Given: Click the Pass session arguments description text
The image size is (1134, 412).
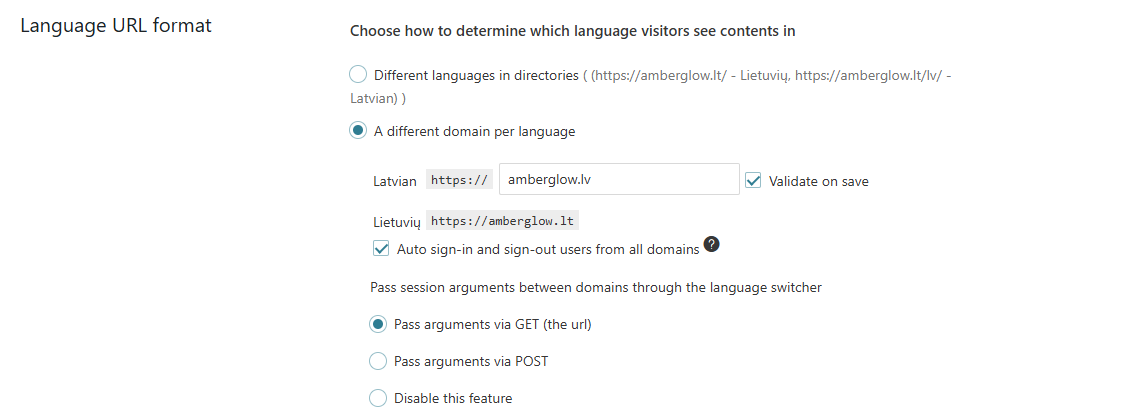Looking at the screenshot, I should pos(596,288).
